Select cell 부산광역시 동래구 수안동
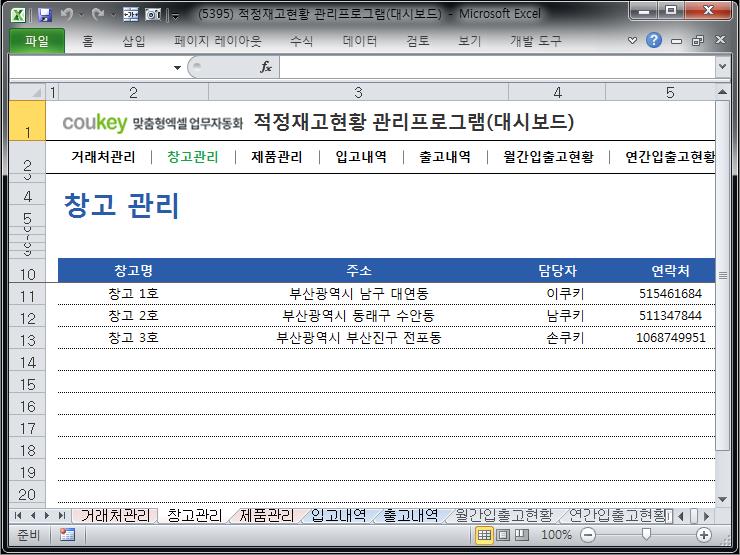740x555 pixels. (358, 316)
